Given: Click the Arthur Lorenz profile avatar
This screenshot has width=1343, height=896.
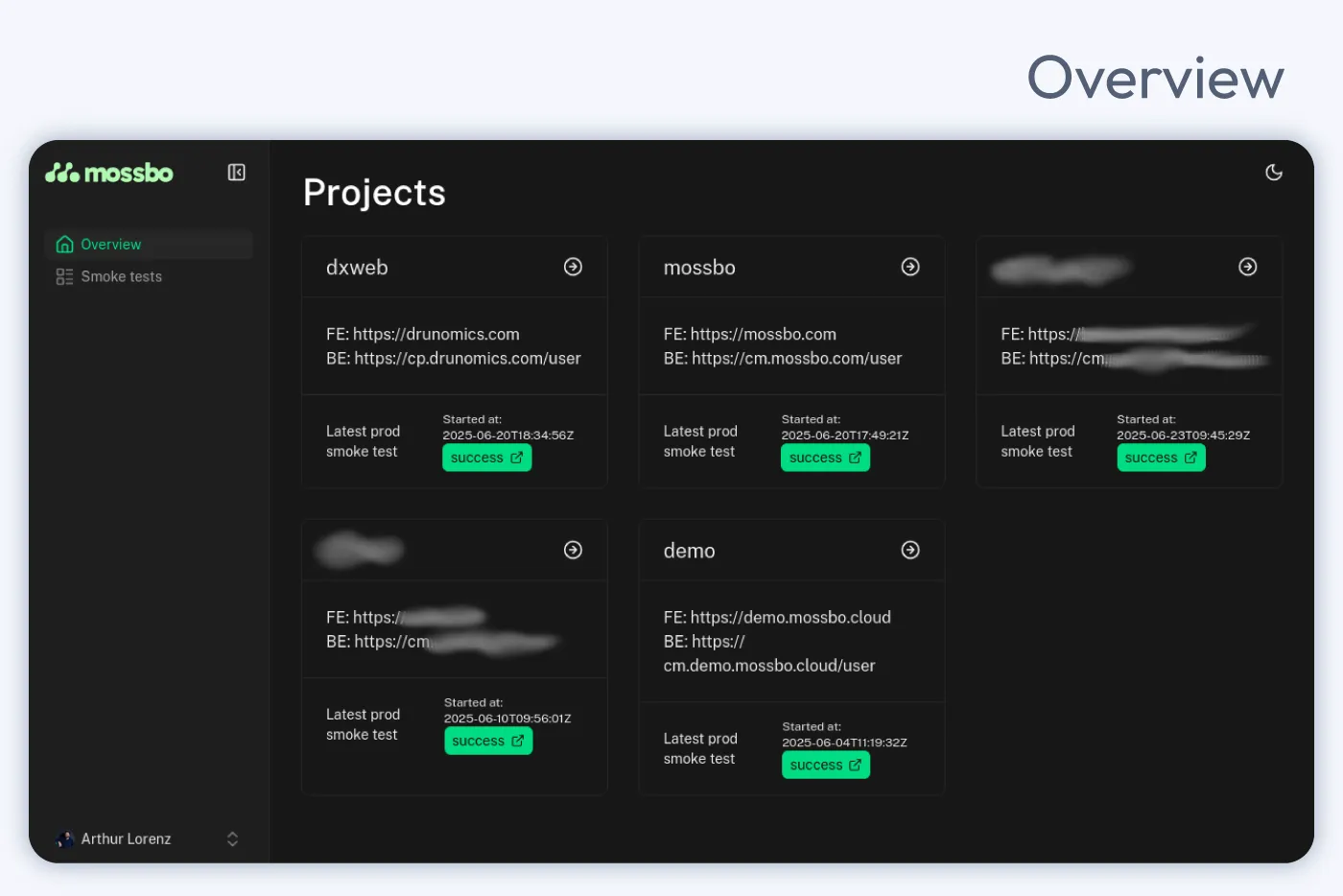Looking at the screenshot, I should (x=64, y=838).
